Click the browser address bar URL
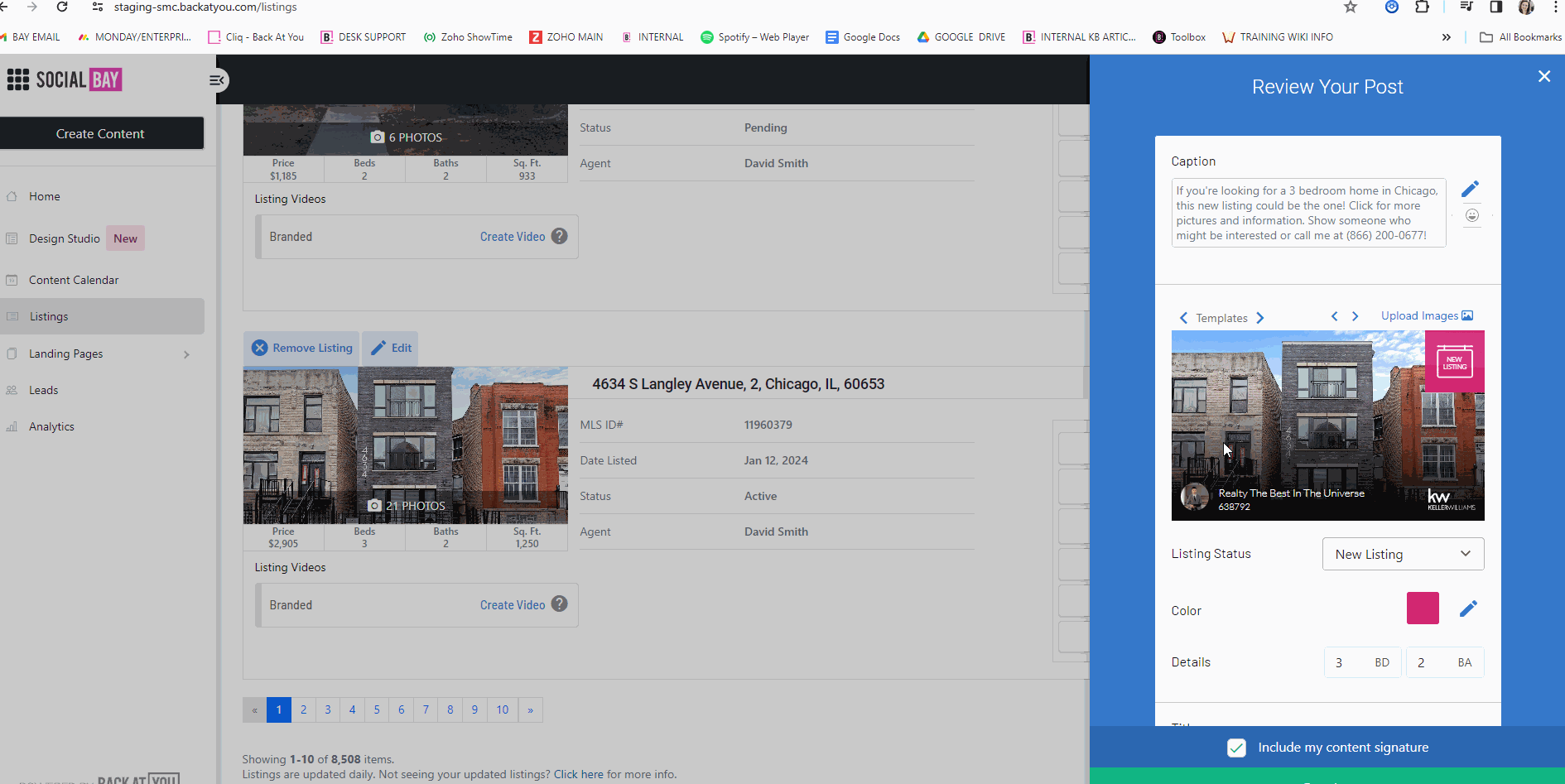Viewport: 1565px width, 784px height. (x=205, y=7)
